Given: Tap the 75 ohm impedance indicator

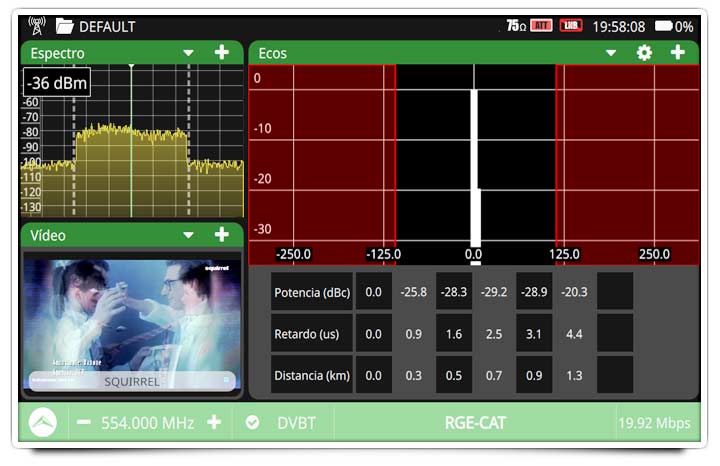Looking at the screenshot, I should tap(516, 26).
